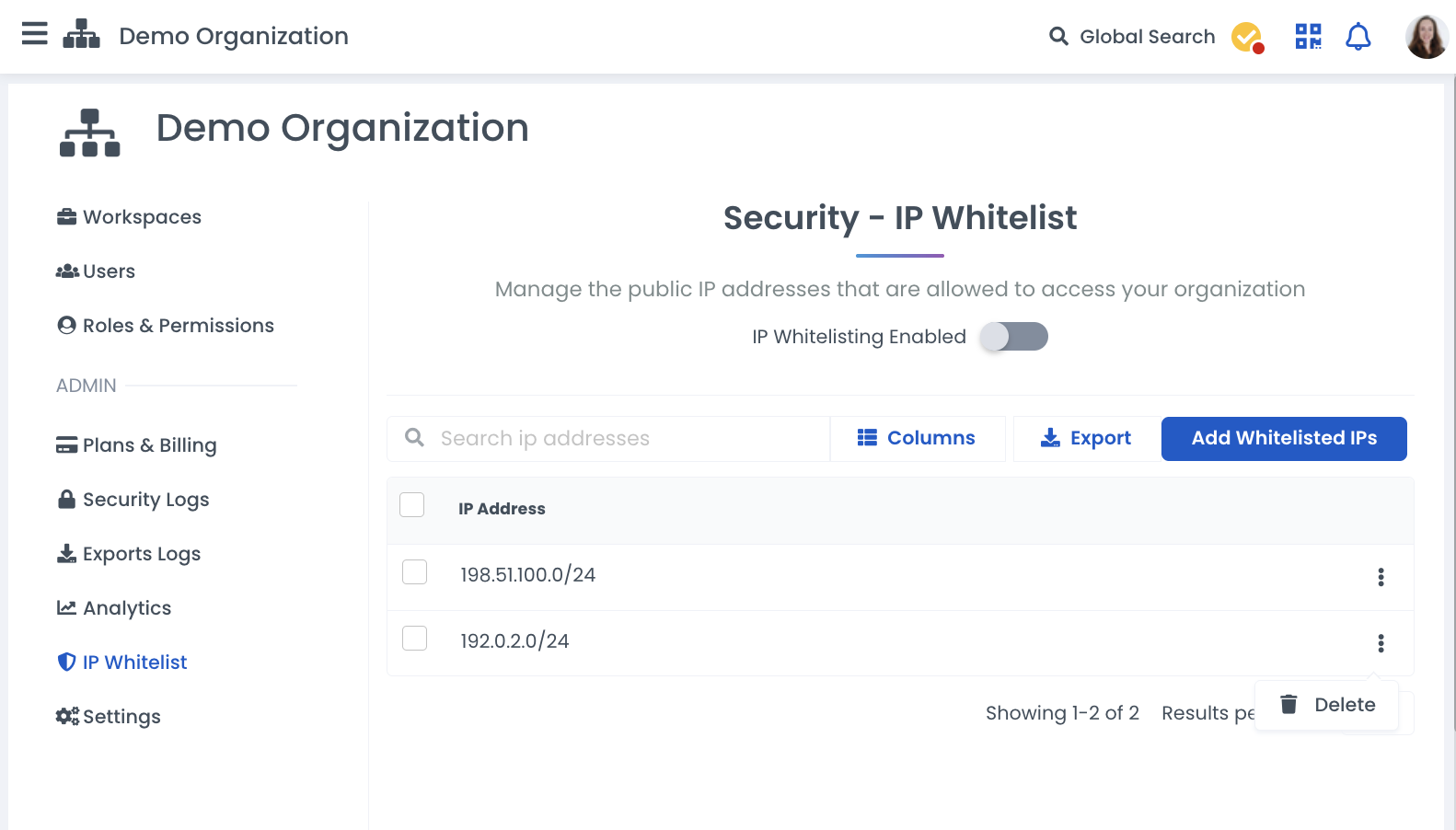Open the Analytics sidebar icon
The width and height of the screenshot is (1456, 830).
66,608
